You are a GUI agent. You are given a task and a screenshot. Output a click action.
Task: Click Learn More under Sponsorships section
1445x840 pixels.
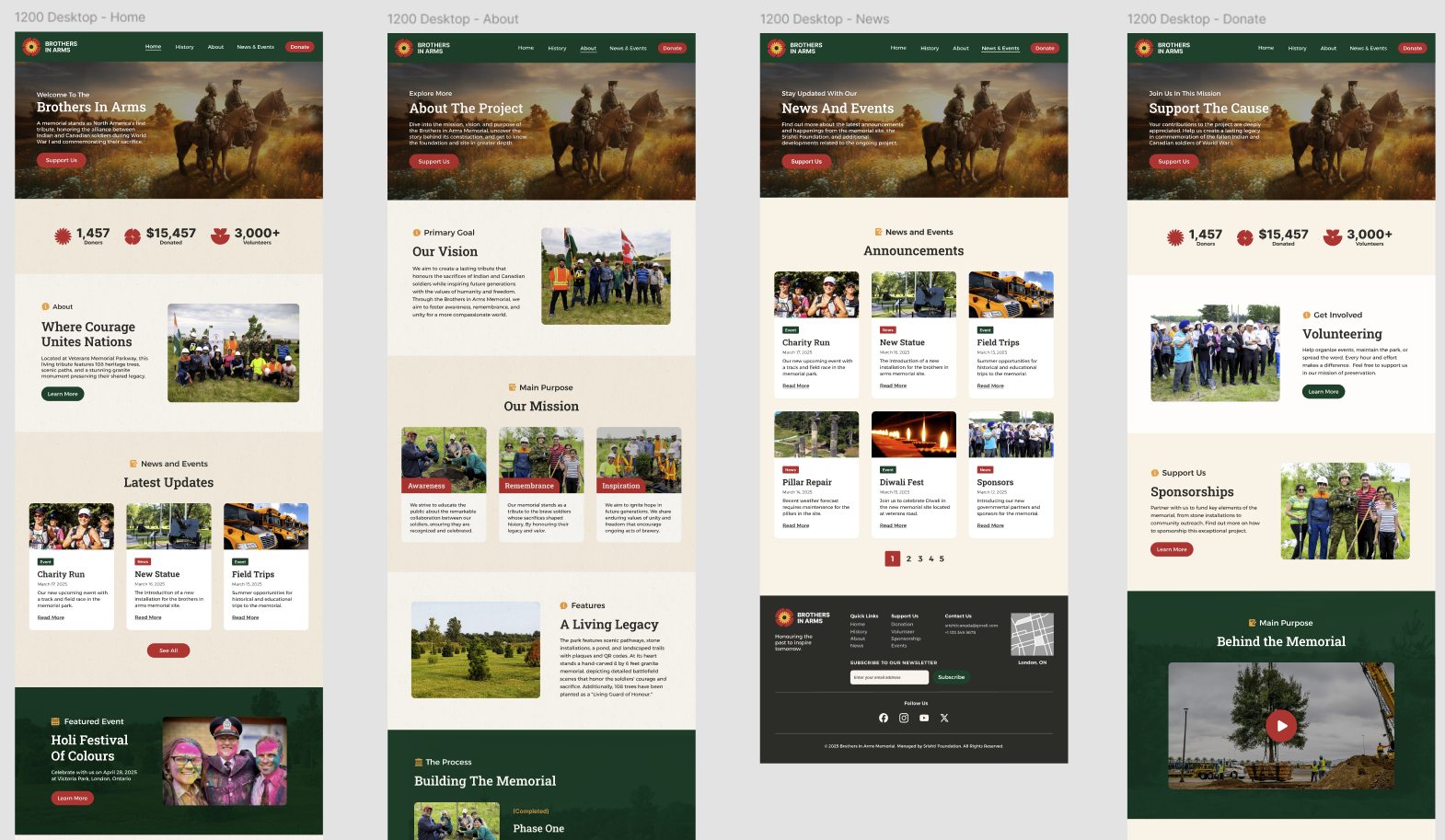pyautogui.click(x=1172, y=549)
